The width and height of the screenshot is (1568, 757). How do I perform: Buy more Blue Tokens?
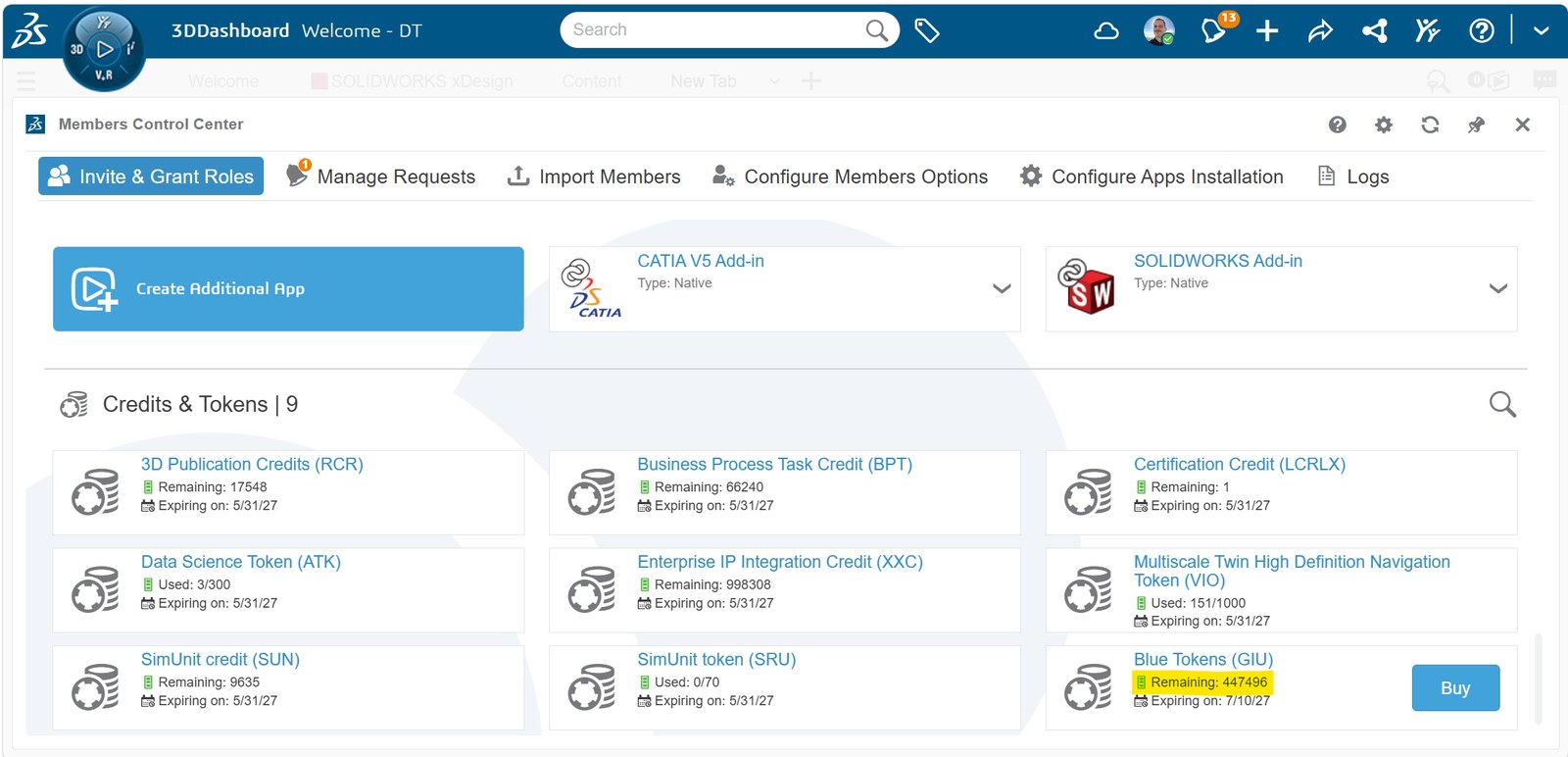1455,688
